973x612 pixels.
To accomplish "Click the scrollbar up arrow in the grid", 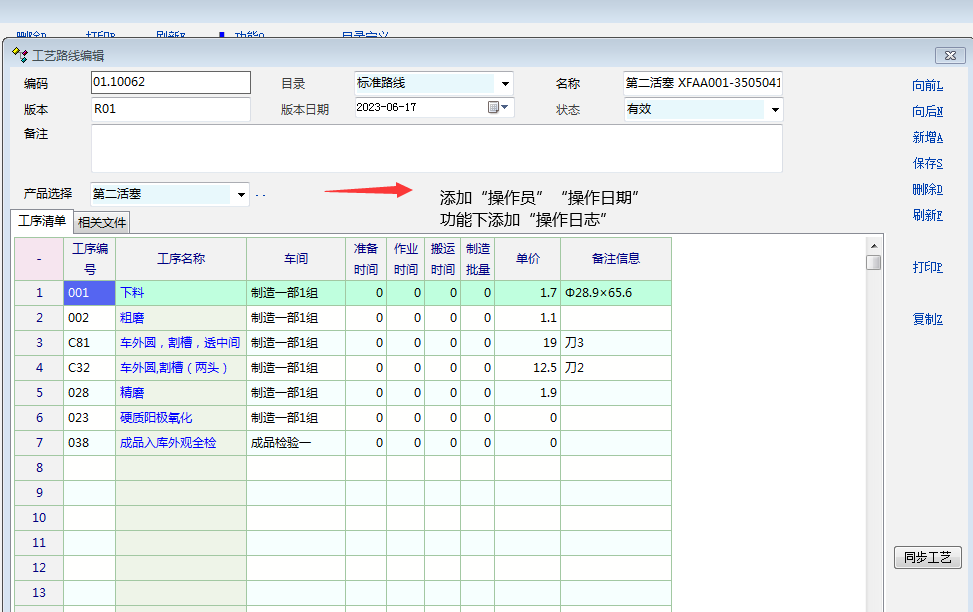I will [874, 245].
